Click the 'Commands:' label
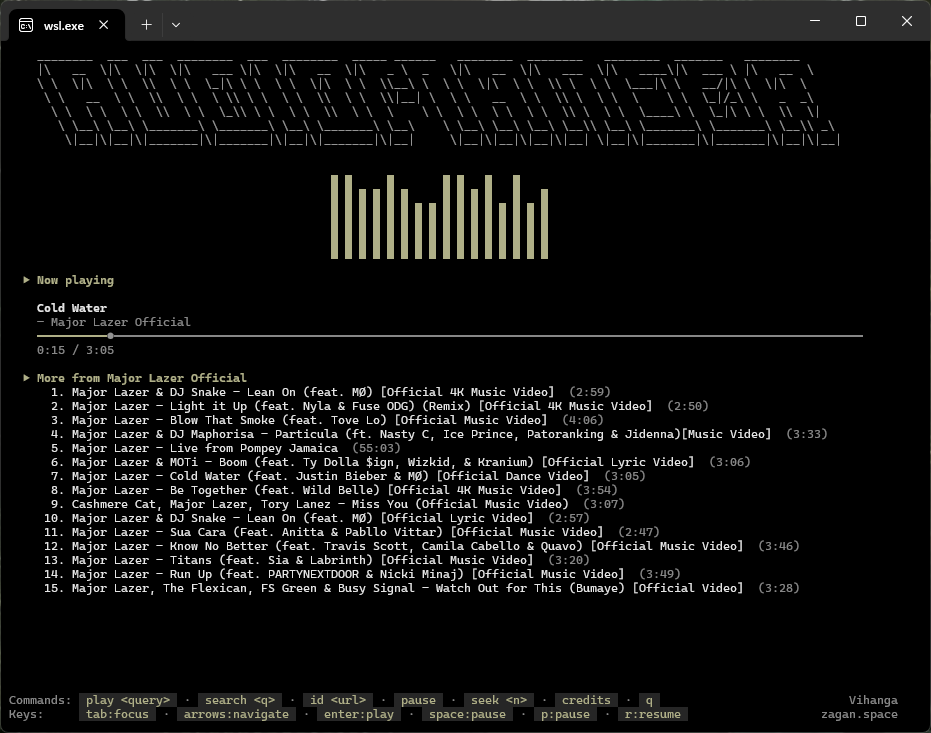 40,700
